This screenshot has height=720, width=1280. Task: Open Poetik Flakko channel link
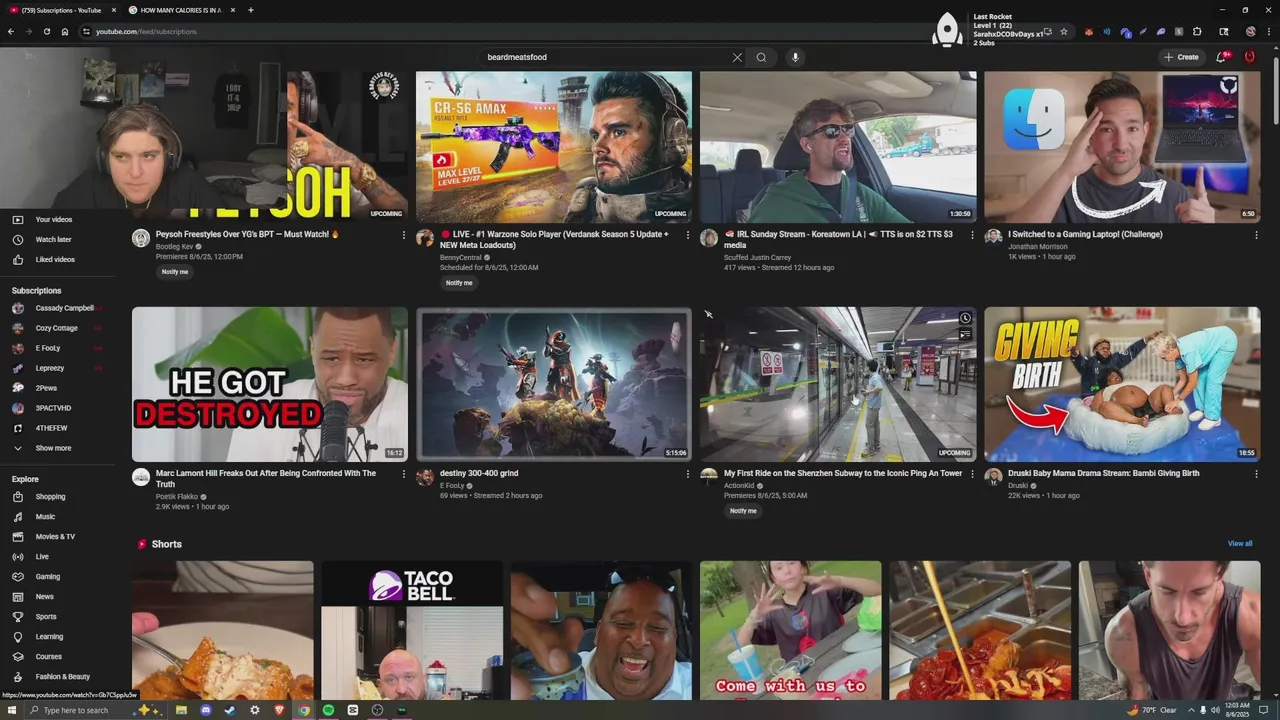177,496
